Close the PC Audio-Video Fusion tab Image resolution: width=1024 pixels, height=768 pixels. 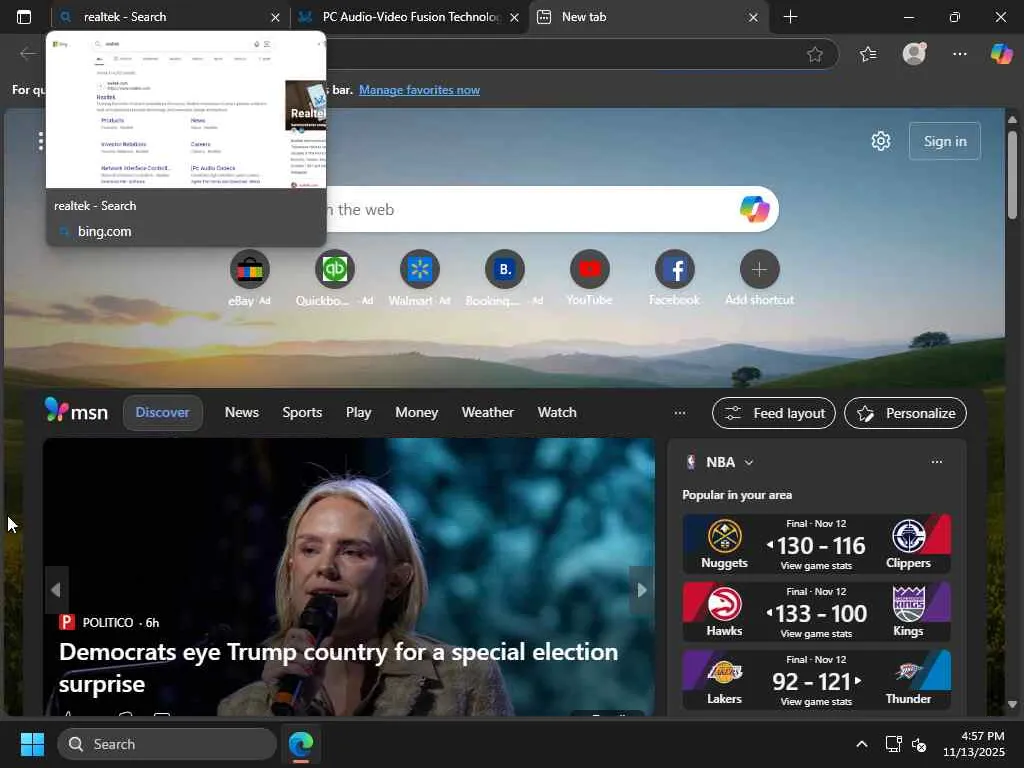click(x=515, y=18)
